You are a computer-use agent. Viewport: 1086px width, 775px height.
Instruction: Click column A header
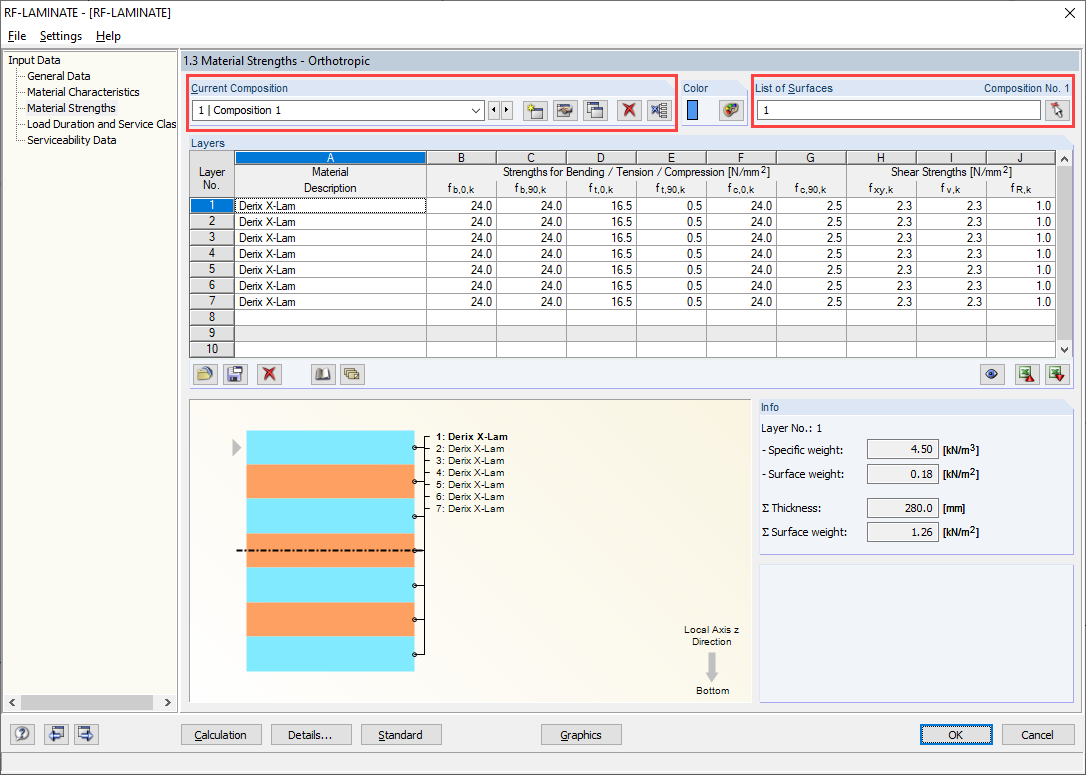330,158
